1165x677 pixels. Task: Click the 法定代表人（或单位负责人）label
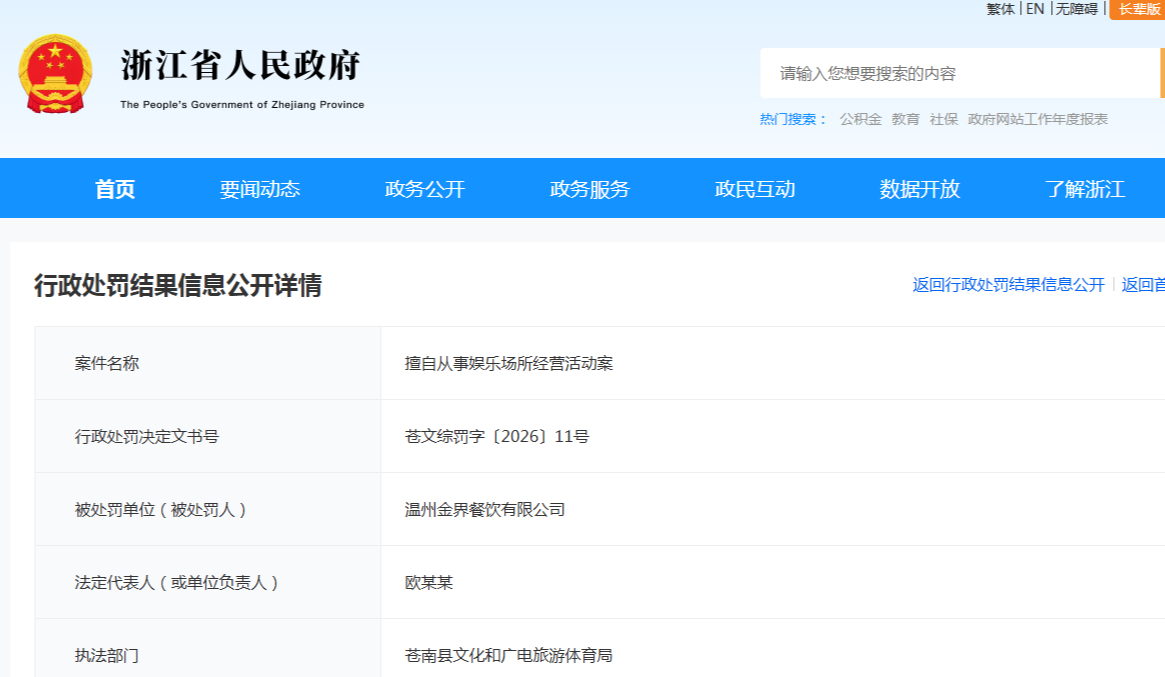[x=177, y=583]
